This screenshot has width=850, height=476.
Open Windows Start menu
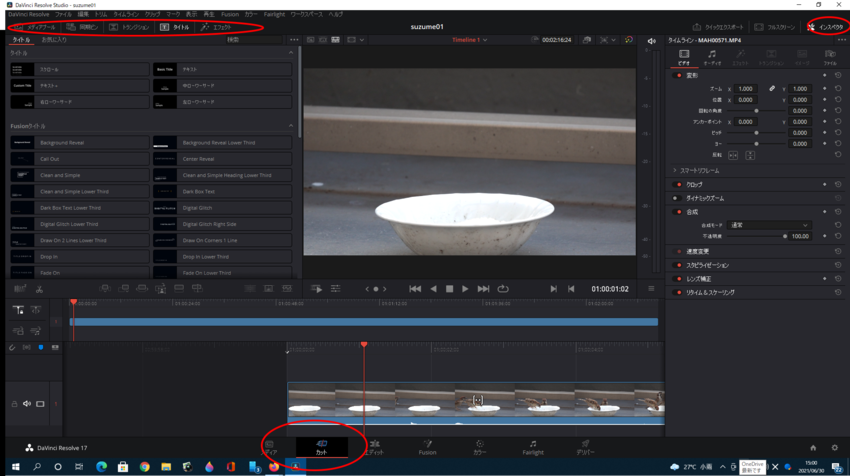(16, 467)
